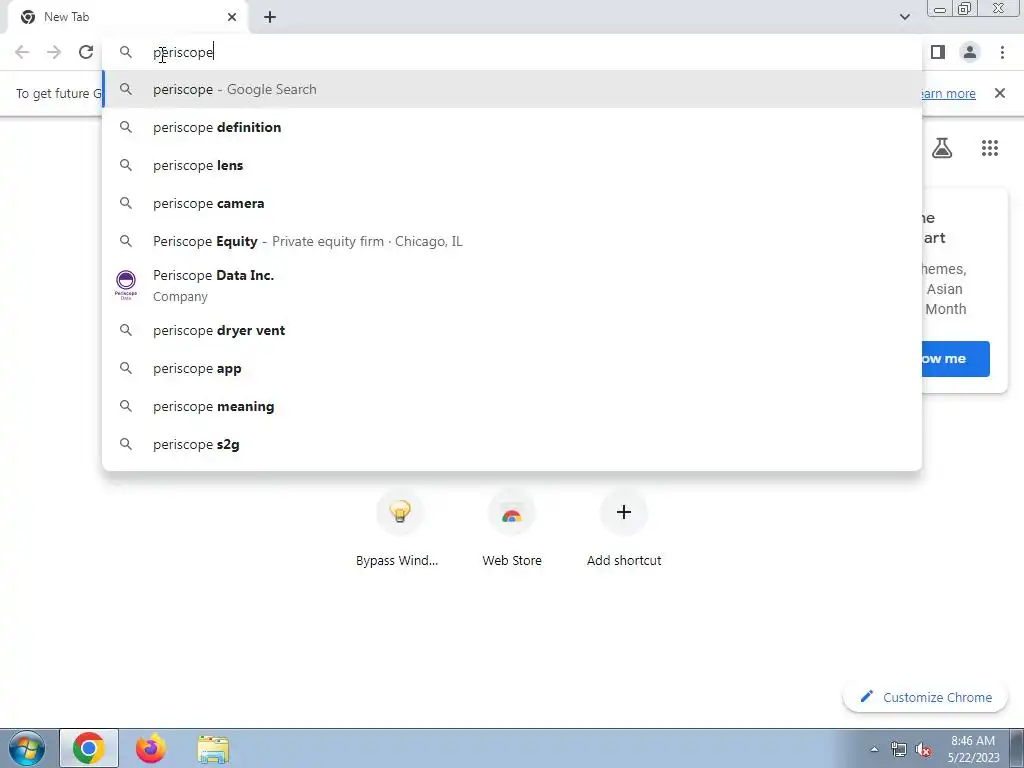
Task: Click the New Tab tab title
Action: [x=67, y=17]
